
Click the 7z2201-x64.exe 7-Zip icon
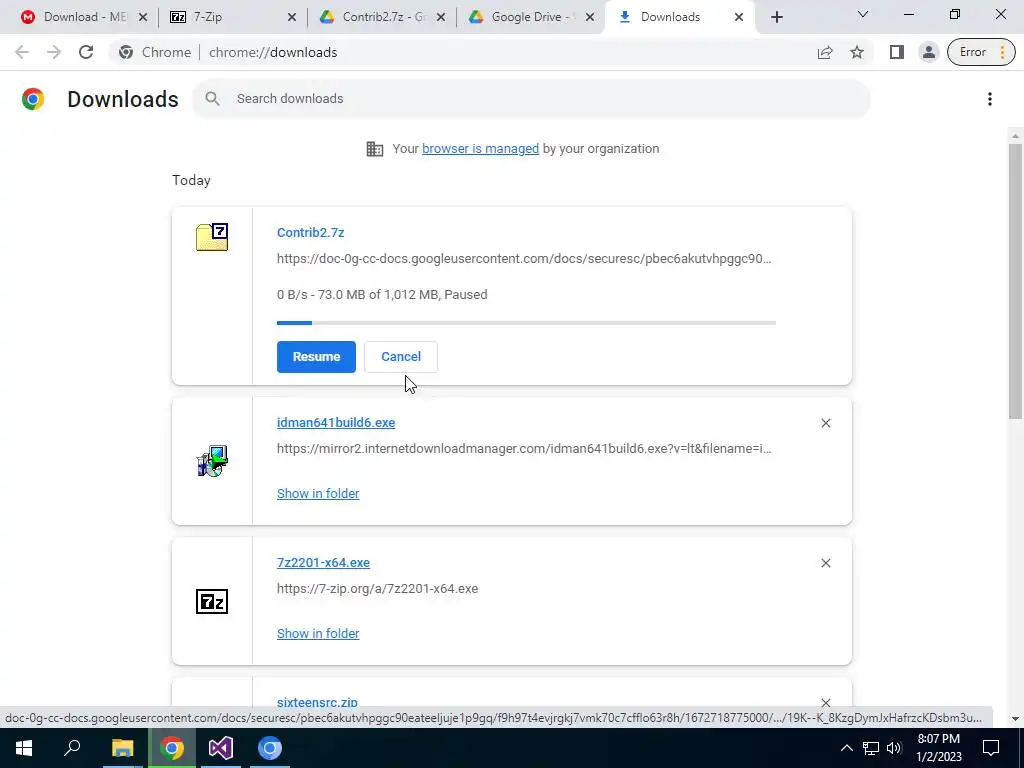(212, 601)
